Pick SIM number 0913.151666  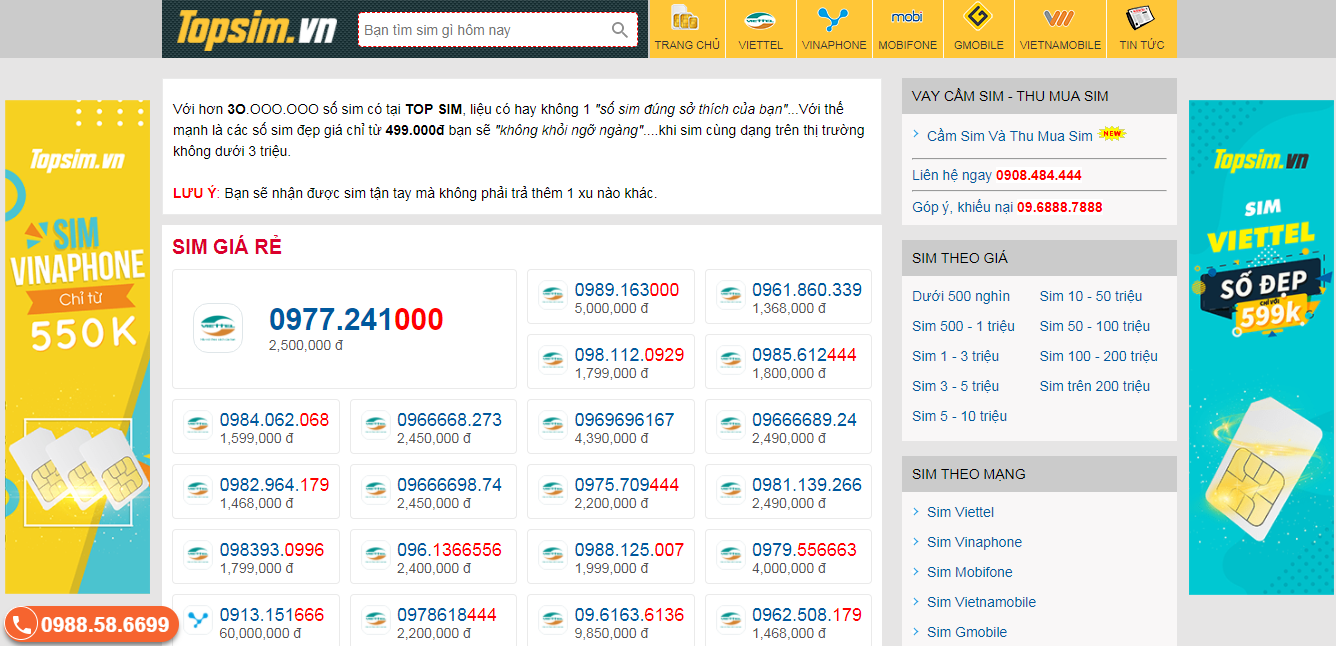coord(272,616)
